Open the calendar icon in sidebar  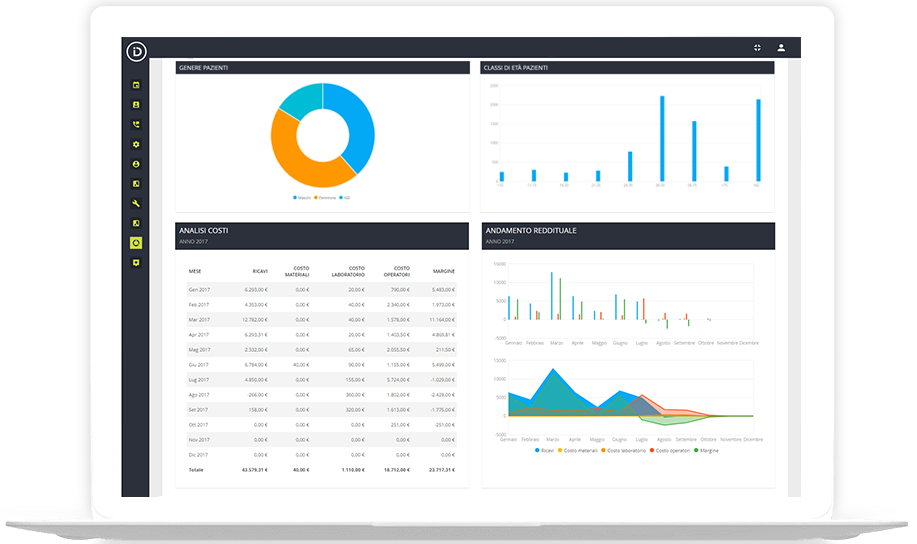pyautogui.click(x=136, y=85)
